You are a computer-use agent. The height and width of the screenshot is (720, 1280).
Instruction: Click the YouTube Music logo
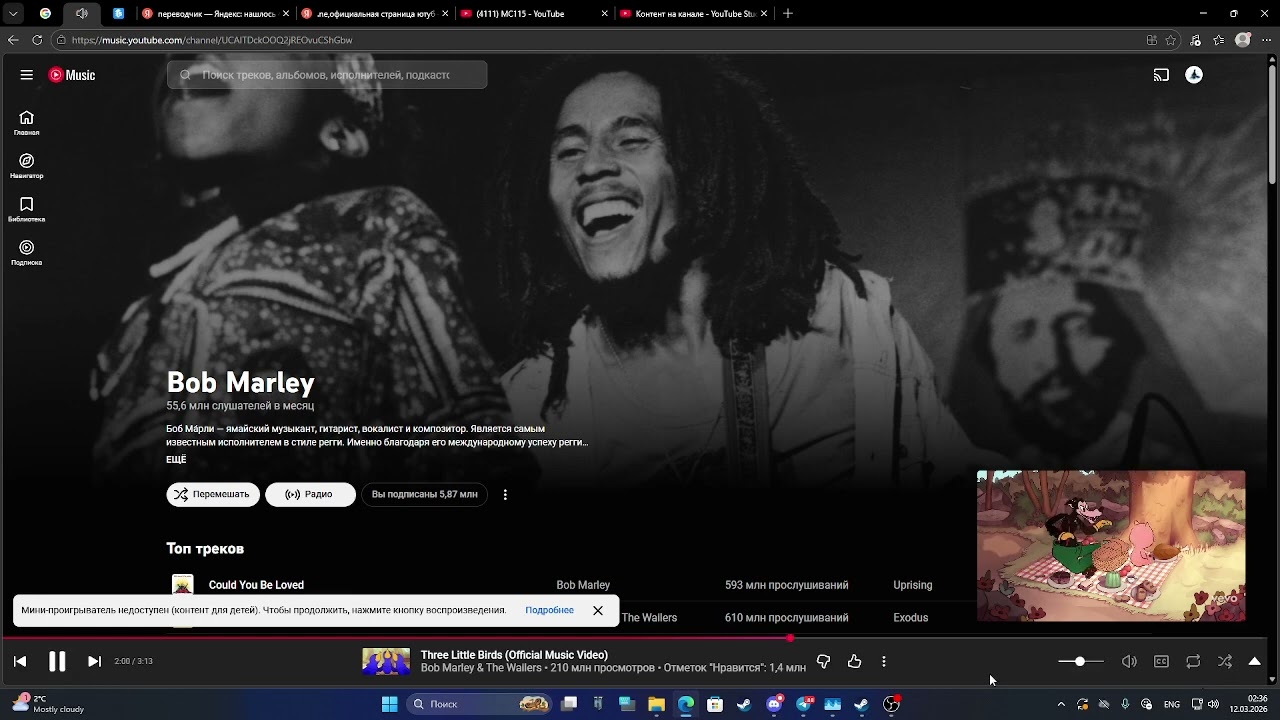pos(72,75)
